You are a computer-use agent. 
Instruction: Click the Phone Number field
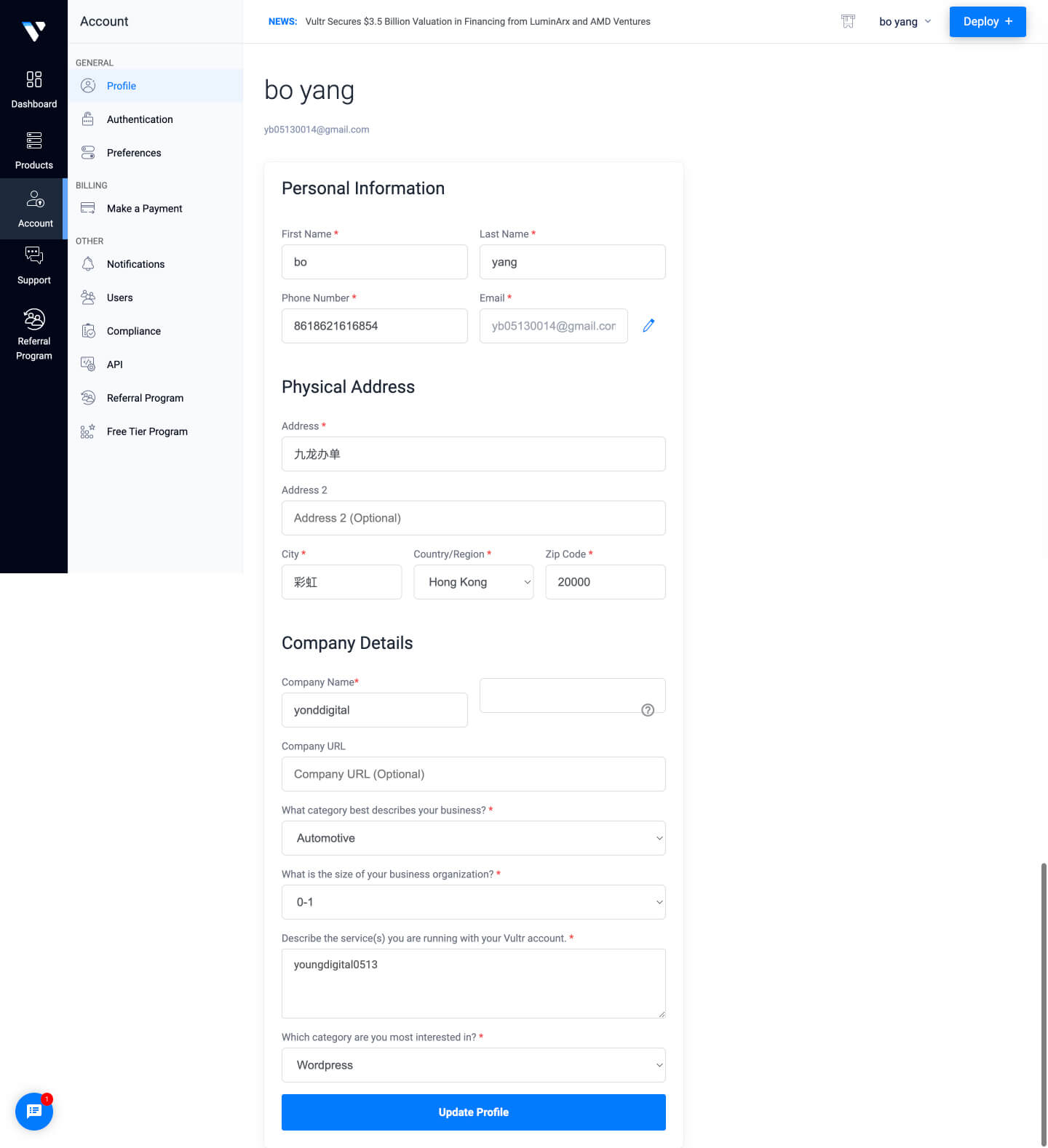click(374, 326)
